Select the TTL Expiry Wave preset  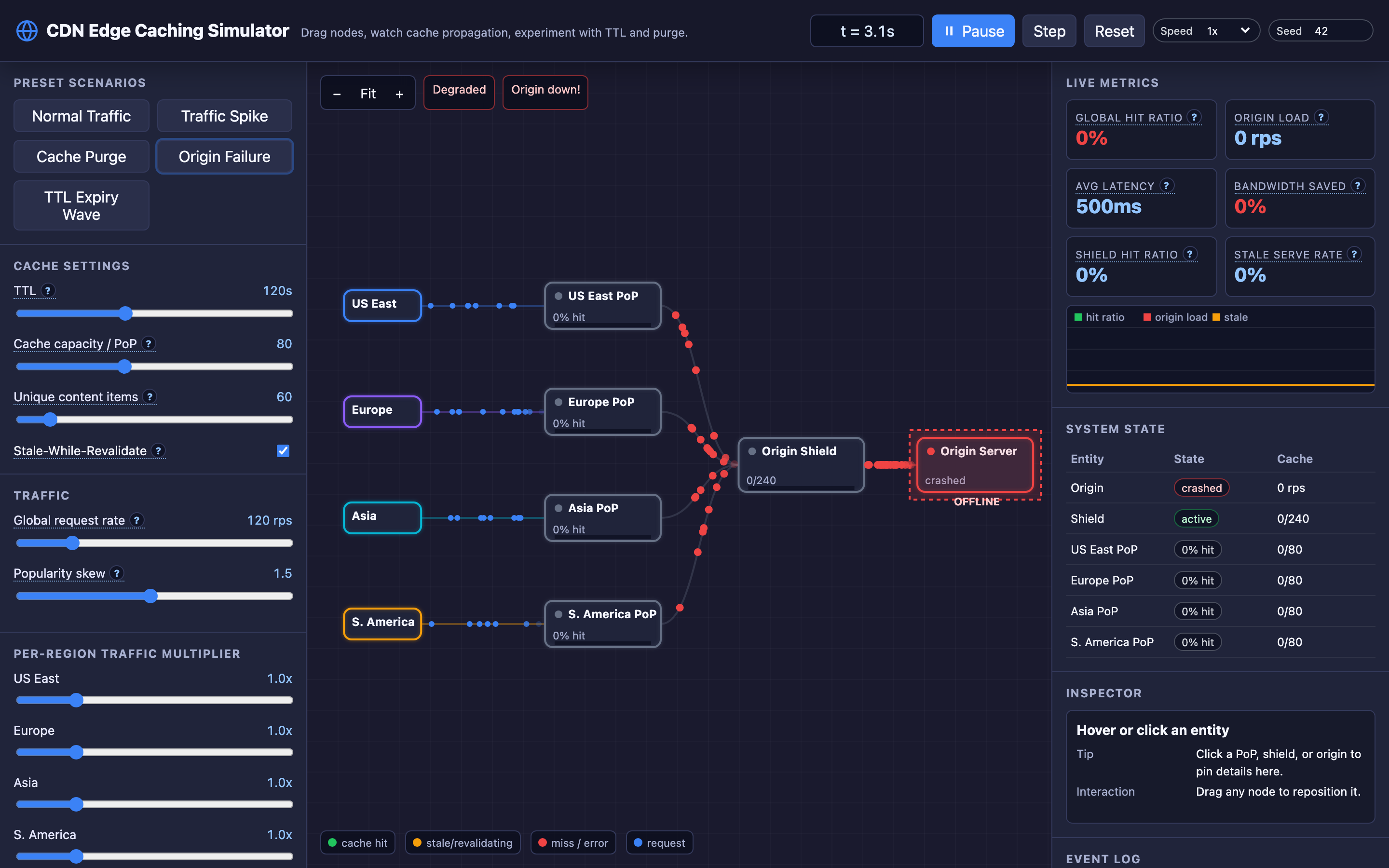82,205
